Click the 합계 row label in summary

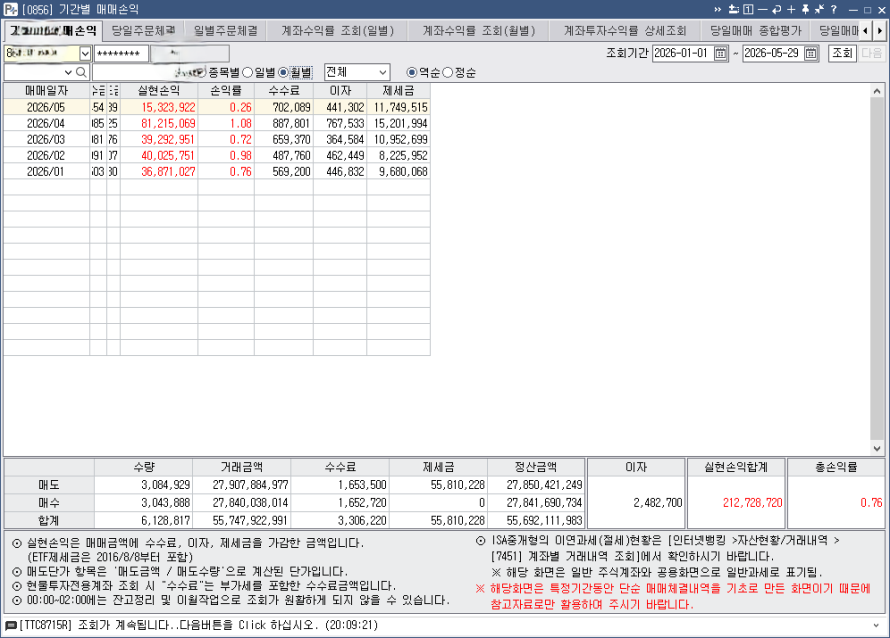coord(49,521)
